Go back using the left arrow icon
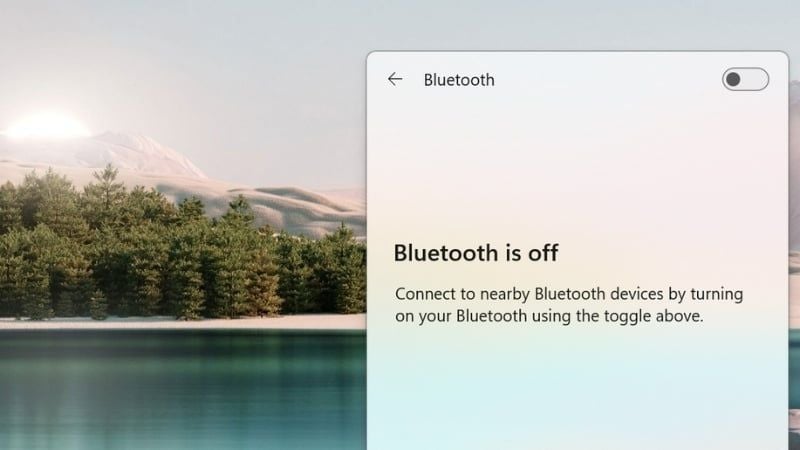The height and width of the screenshot is (450, 800). (395, 79)
